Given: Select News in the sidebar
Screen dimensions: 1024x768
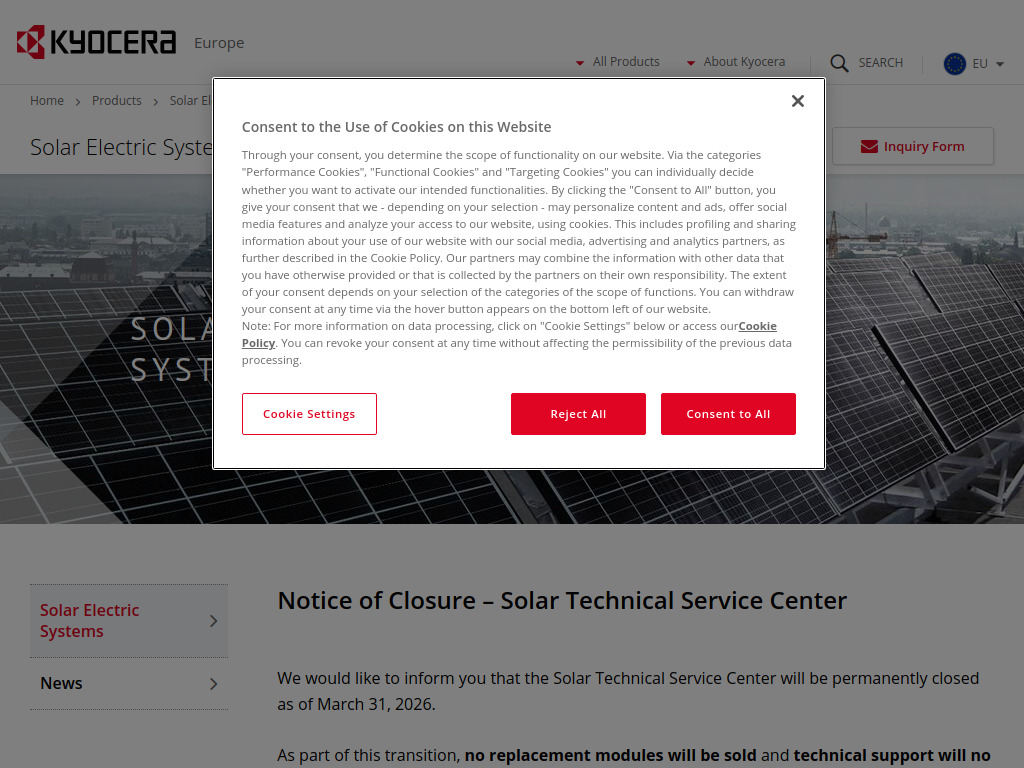Looking at the screenshot, I should tap(61, 683).
